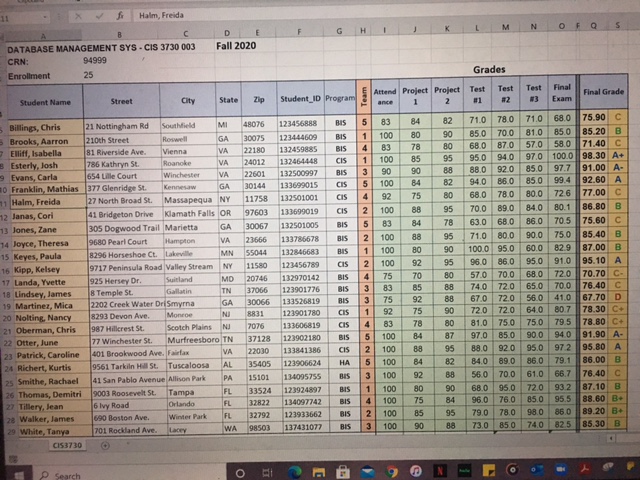Image resolution: width=640 pixels, height=480 pixels.
Task: Select the Student Name header cell
Action: [x=45, y=102]
